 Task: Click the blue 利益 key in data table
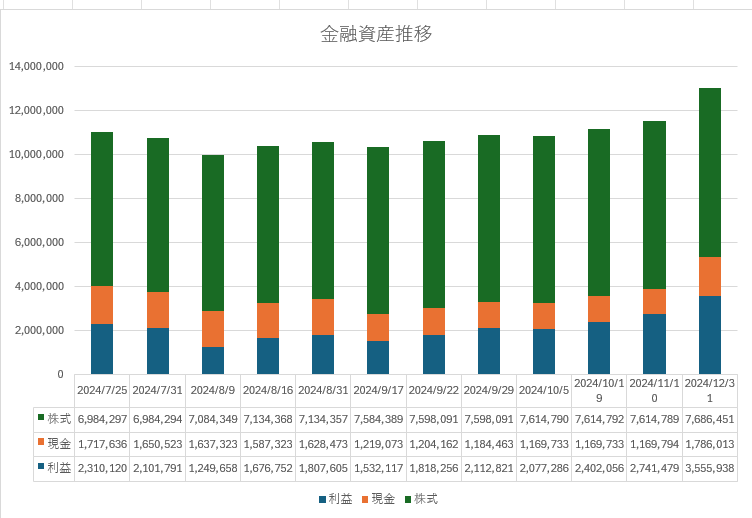click(x=40, y=468)
